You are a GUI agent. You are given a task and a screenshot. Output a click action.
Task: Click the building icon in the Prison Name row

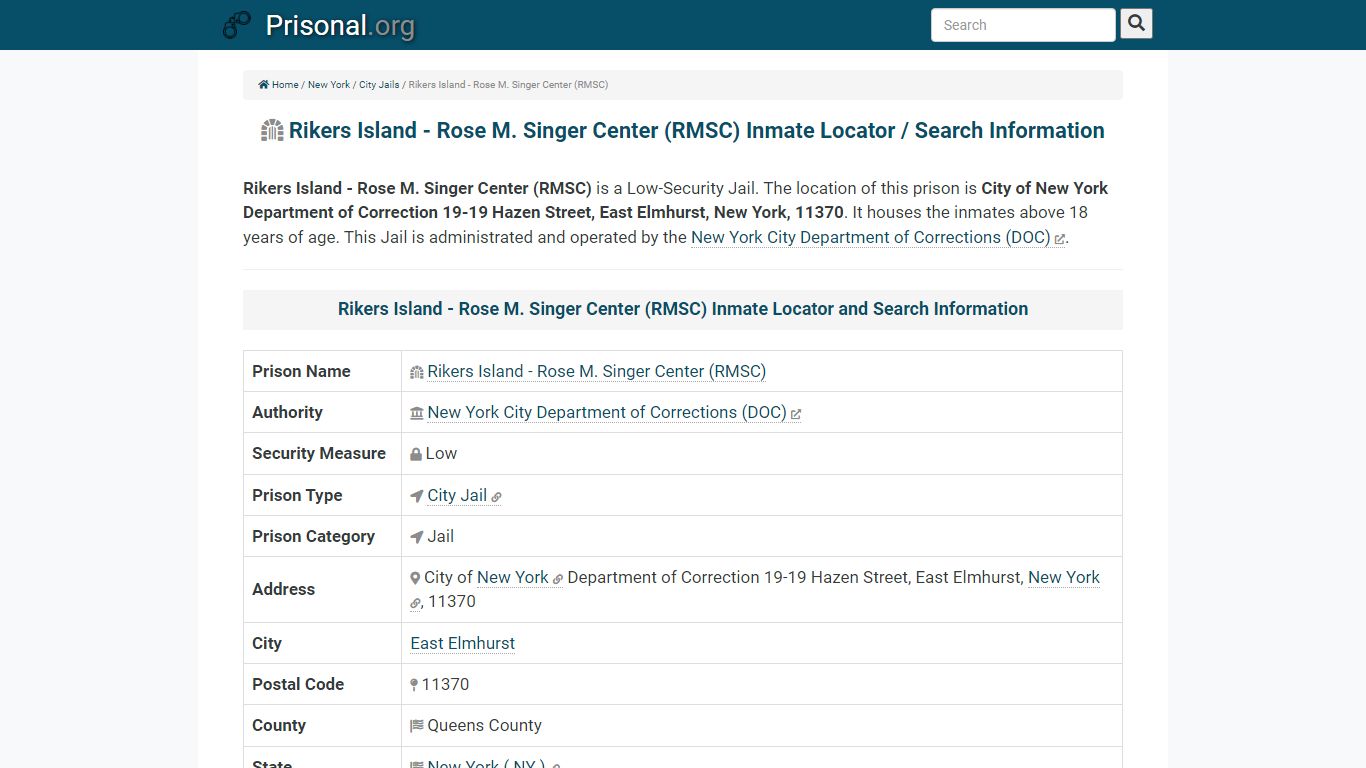[417, 372]
